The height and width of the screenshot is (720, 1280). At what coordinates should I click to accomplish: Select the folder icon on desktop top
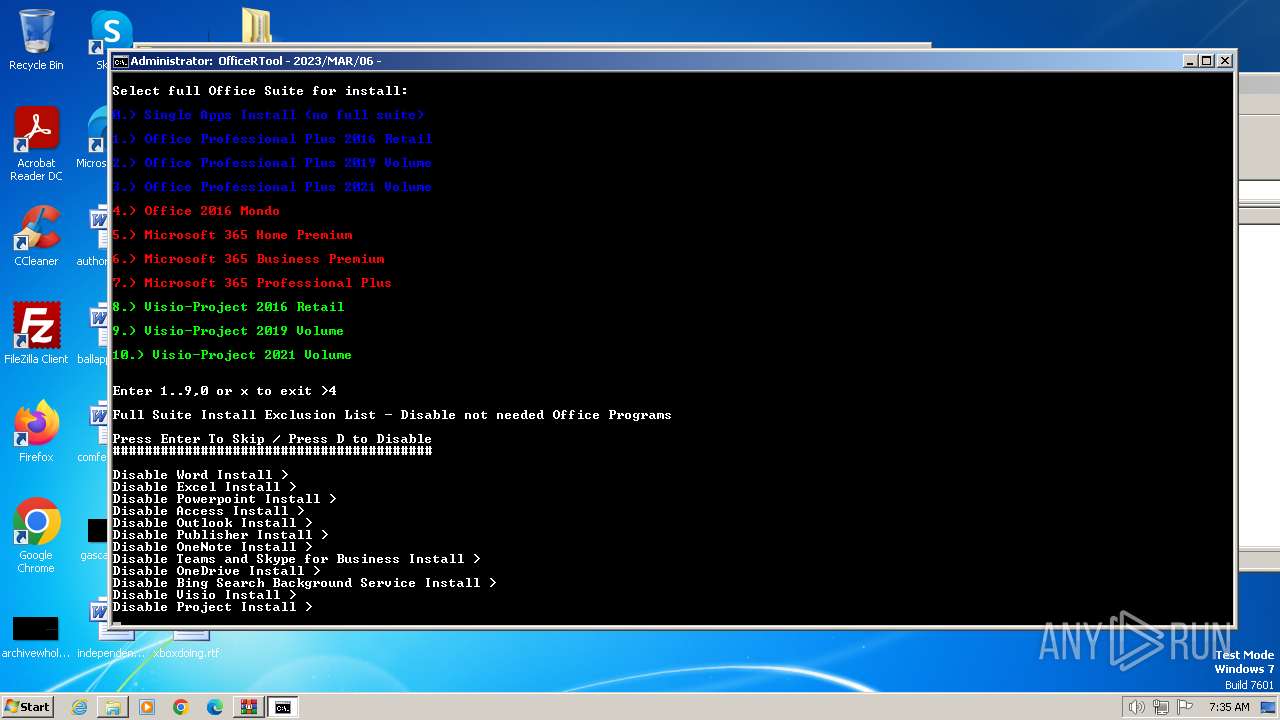[x=257, y=27]
